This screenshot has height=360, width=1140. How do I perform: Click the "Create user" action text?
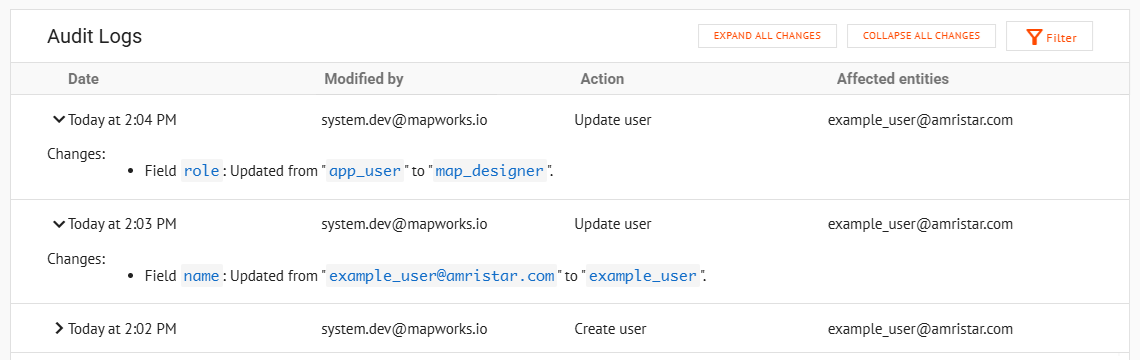(611, 329)
